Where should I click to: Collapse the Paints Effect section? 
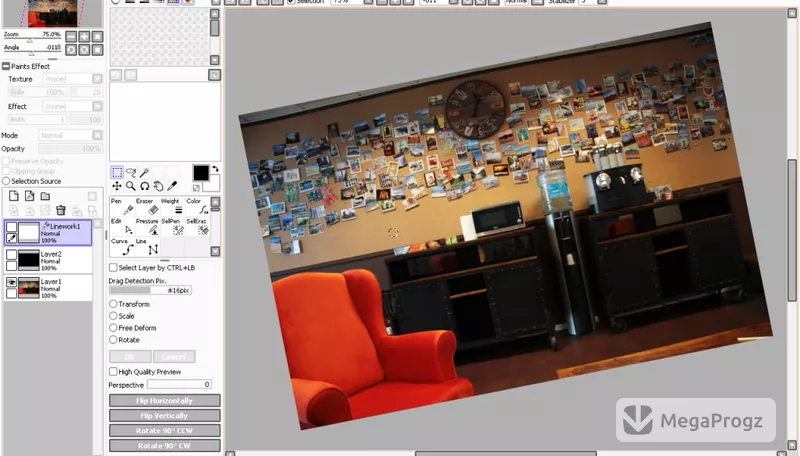(x=6, y=66)
